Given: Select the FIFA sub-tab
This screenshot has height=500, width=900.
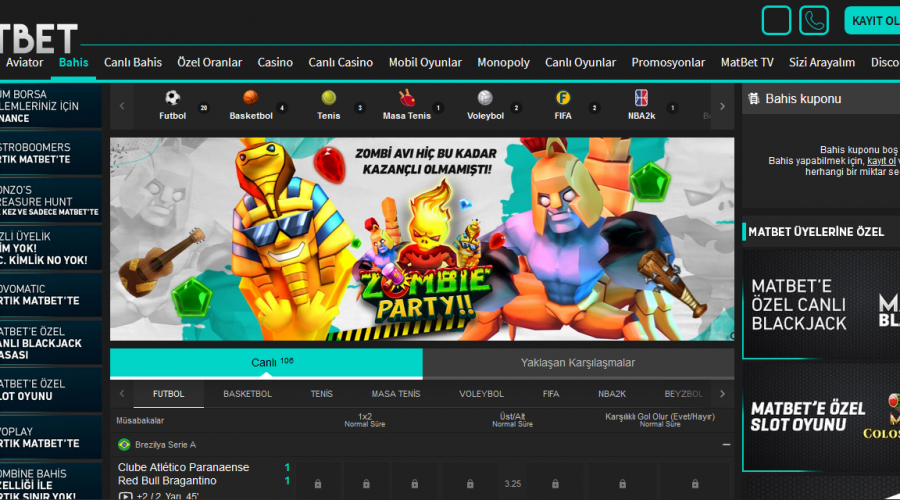Looking at the screenshot, I should coord(550,394).
